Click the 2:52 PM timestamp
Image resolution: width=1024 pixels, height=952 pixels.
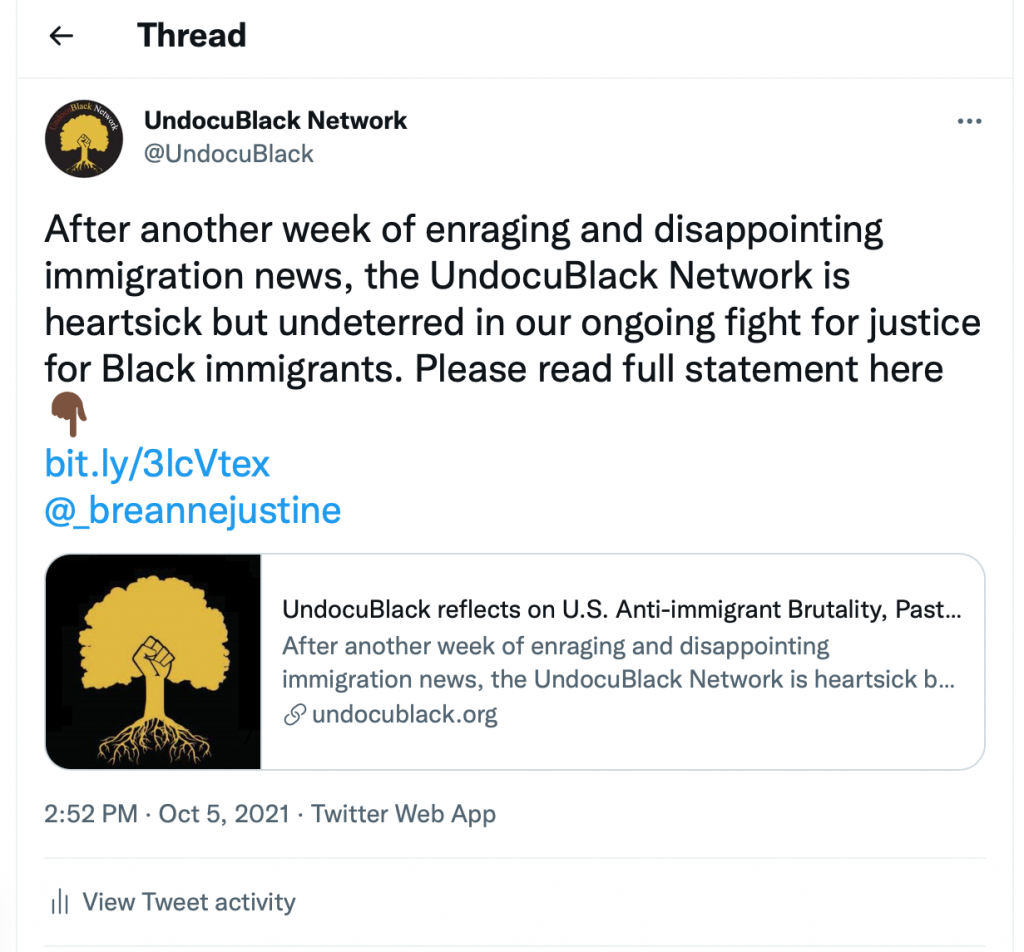click(91, 814)
